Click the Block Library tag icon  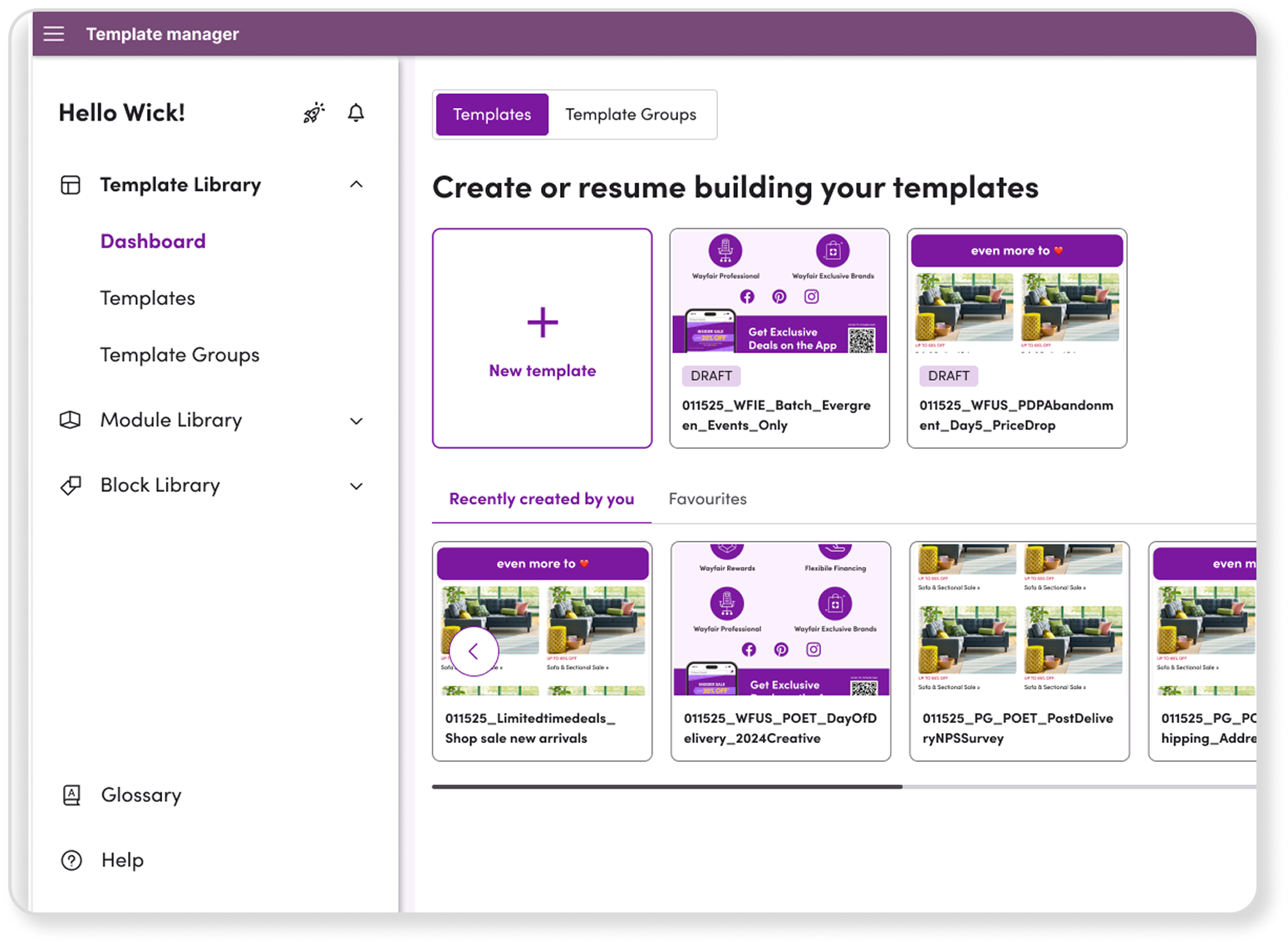(71, 485)
